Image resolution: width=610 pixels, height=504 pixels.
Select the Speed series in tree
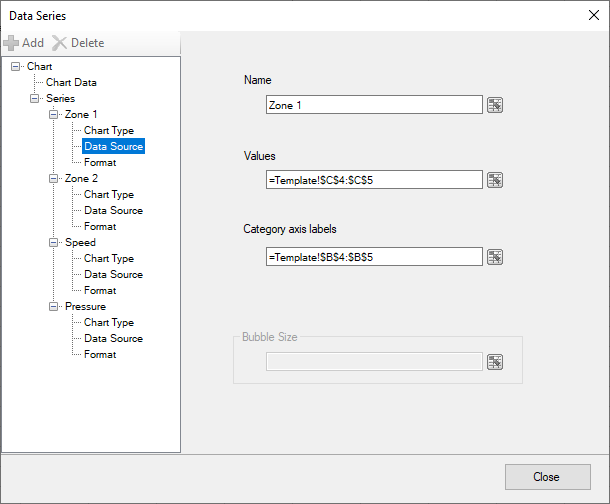pos(80,243)
